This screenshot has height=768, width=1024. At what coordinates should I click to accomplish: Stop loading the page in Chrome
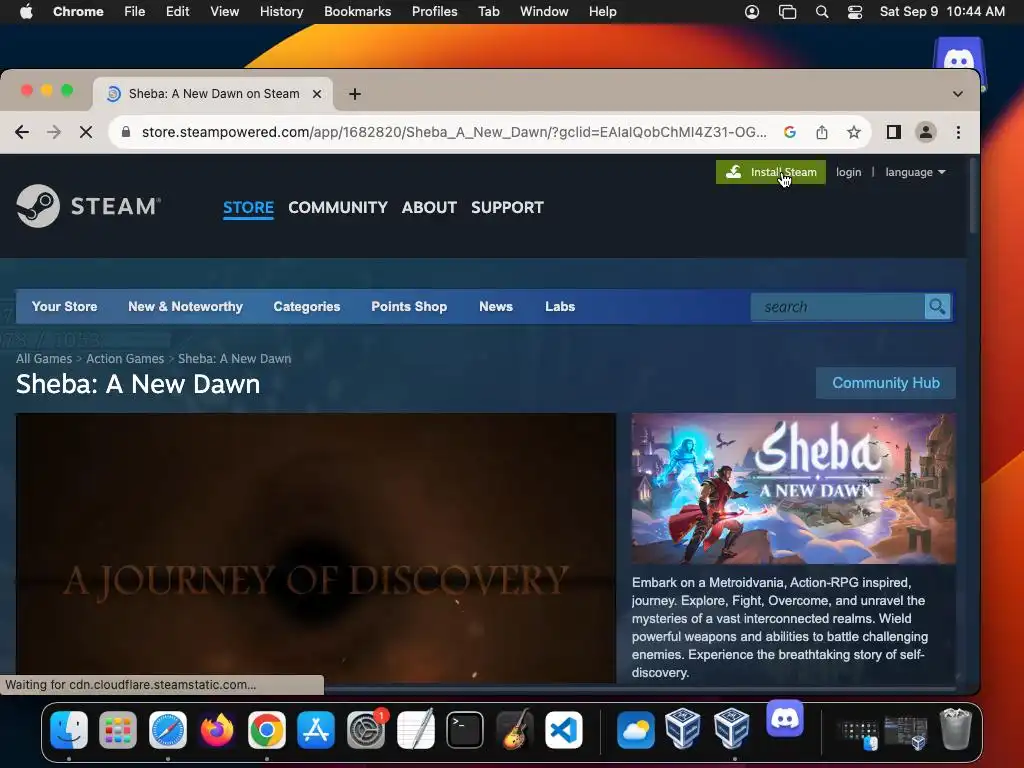point(86,132)
